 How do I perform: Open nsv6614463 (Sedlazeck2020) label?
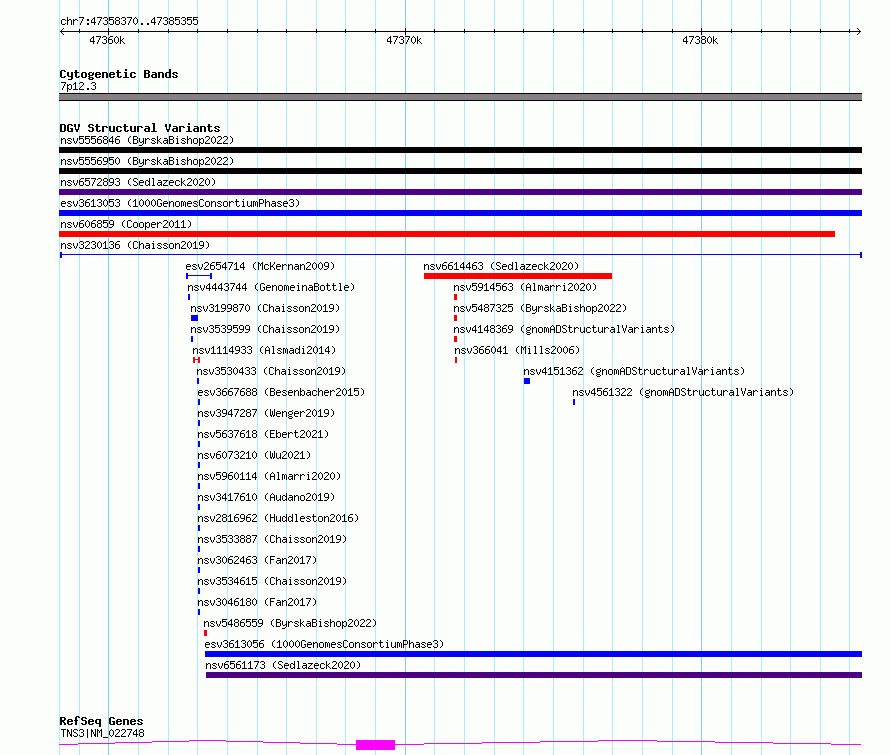[x=501, y=266]
